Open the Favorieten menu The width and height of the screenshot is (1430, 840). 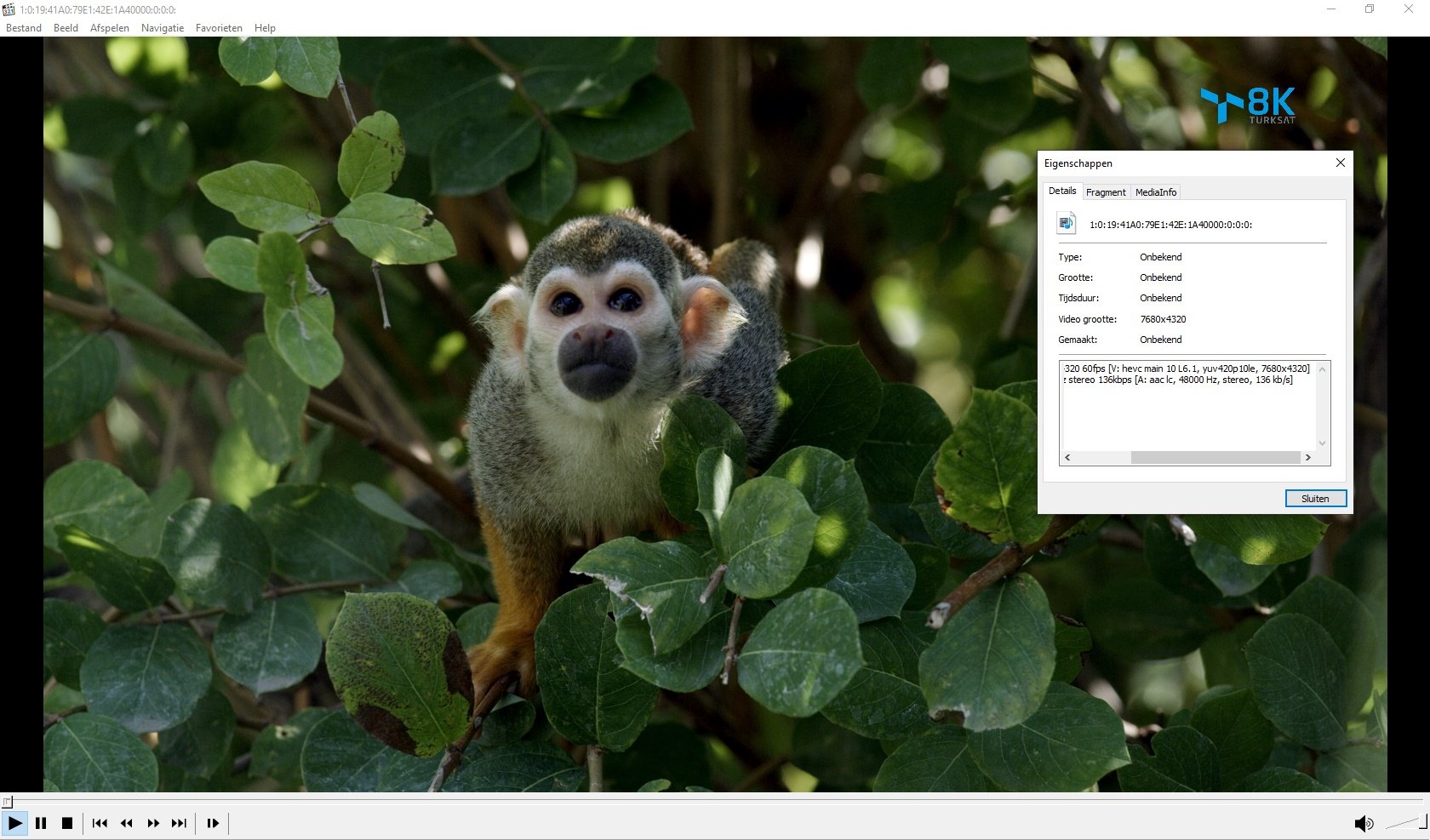[219, 28]
